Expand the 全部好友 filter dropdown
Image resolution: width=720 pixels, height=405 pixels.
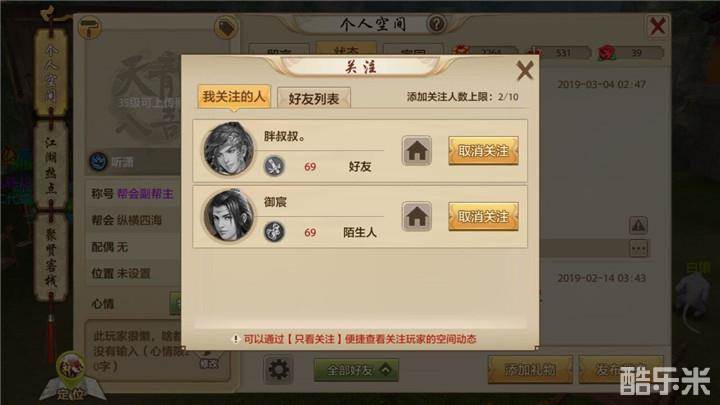coord(356,370)
